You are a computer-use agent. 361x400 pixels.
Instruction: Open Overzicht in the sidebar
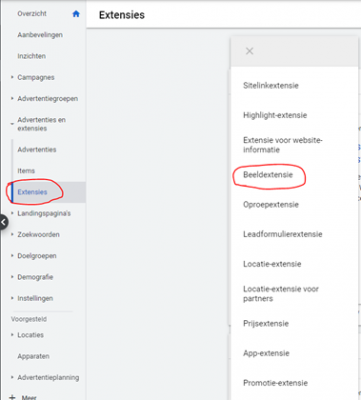[x=32, y=14]
